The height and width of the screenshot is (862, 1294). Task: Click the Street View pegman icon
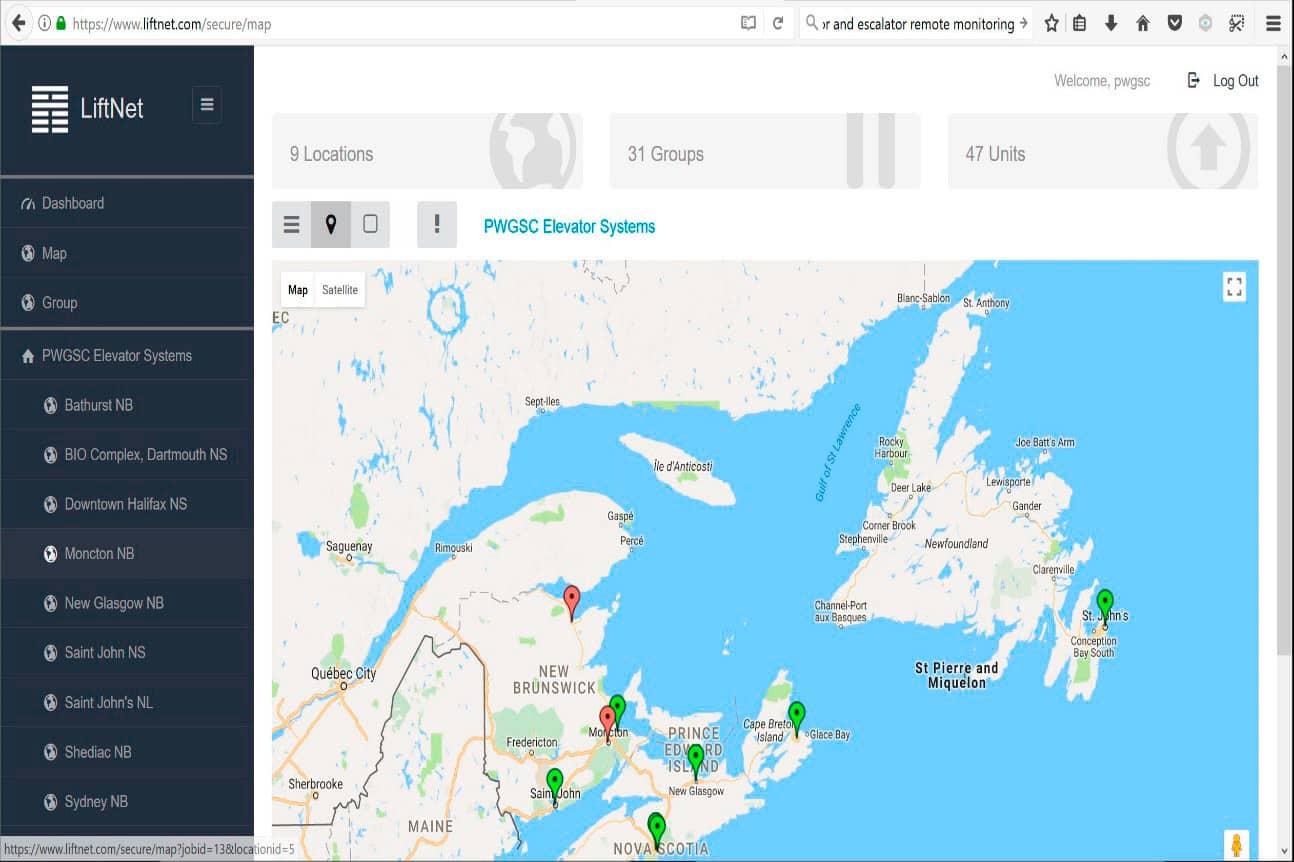1236,845
